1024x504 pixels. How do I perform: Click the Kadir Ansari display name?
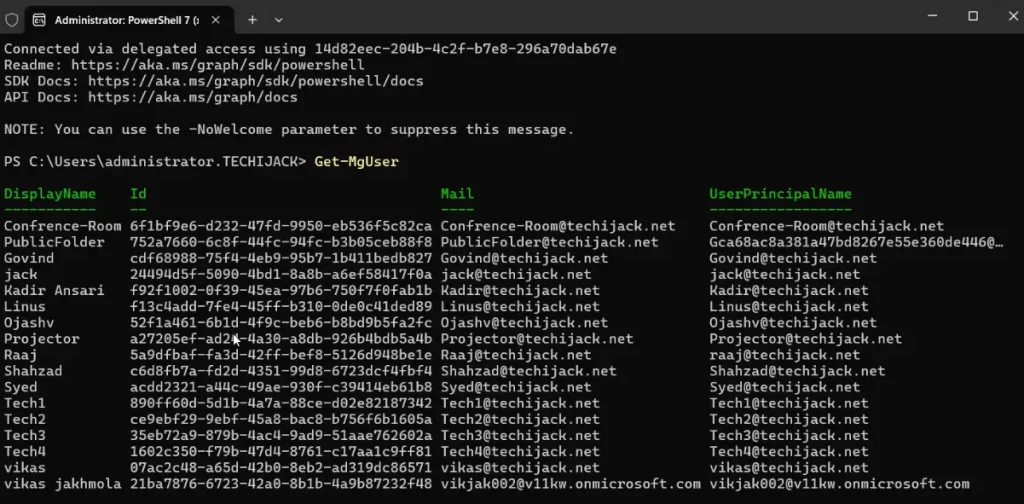click(x=54, y=290)
